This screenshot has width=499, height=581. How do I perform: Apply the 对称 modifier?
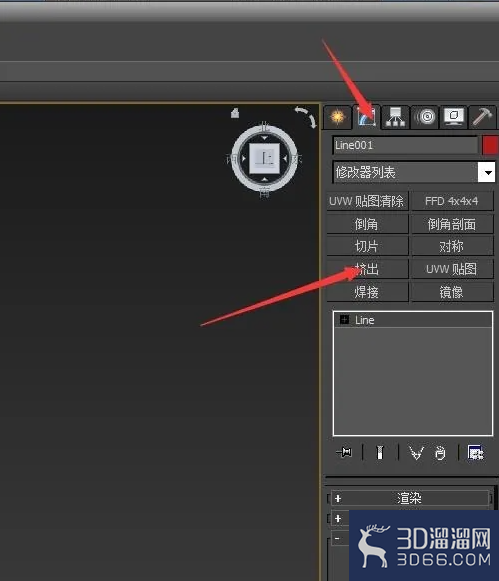pos(452,246)
